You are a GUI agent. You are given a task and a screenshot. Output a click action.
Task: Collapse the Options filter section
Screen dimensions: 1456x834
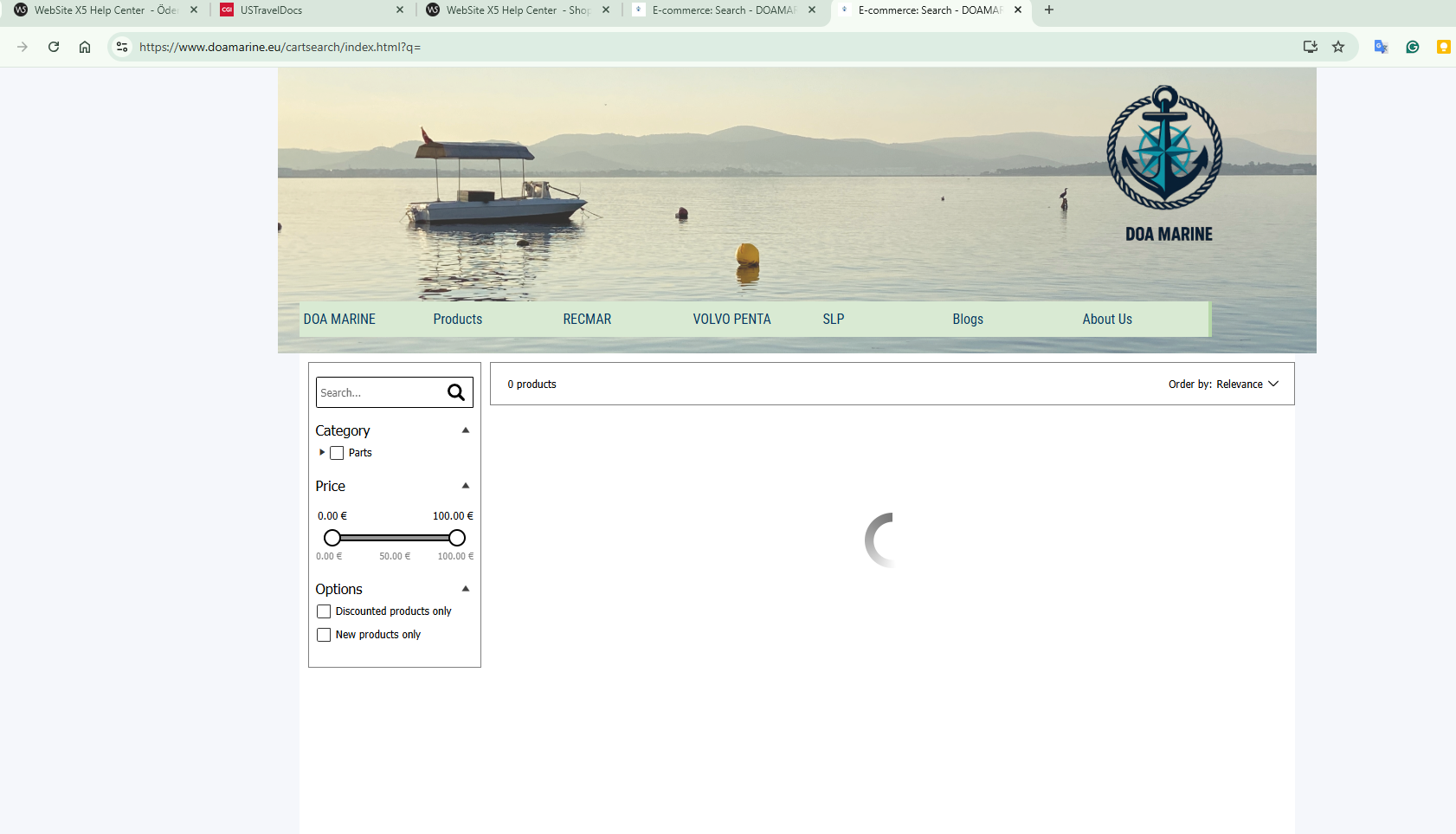coord(466,589)
